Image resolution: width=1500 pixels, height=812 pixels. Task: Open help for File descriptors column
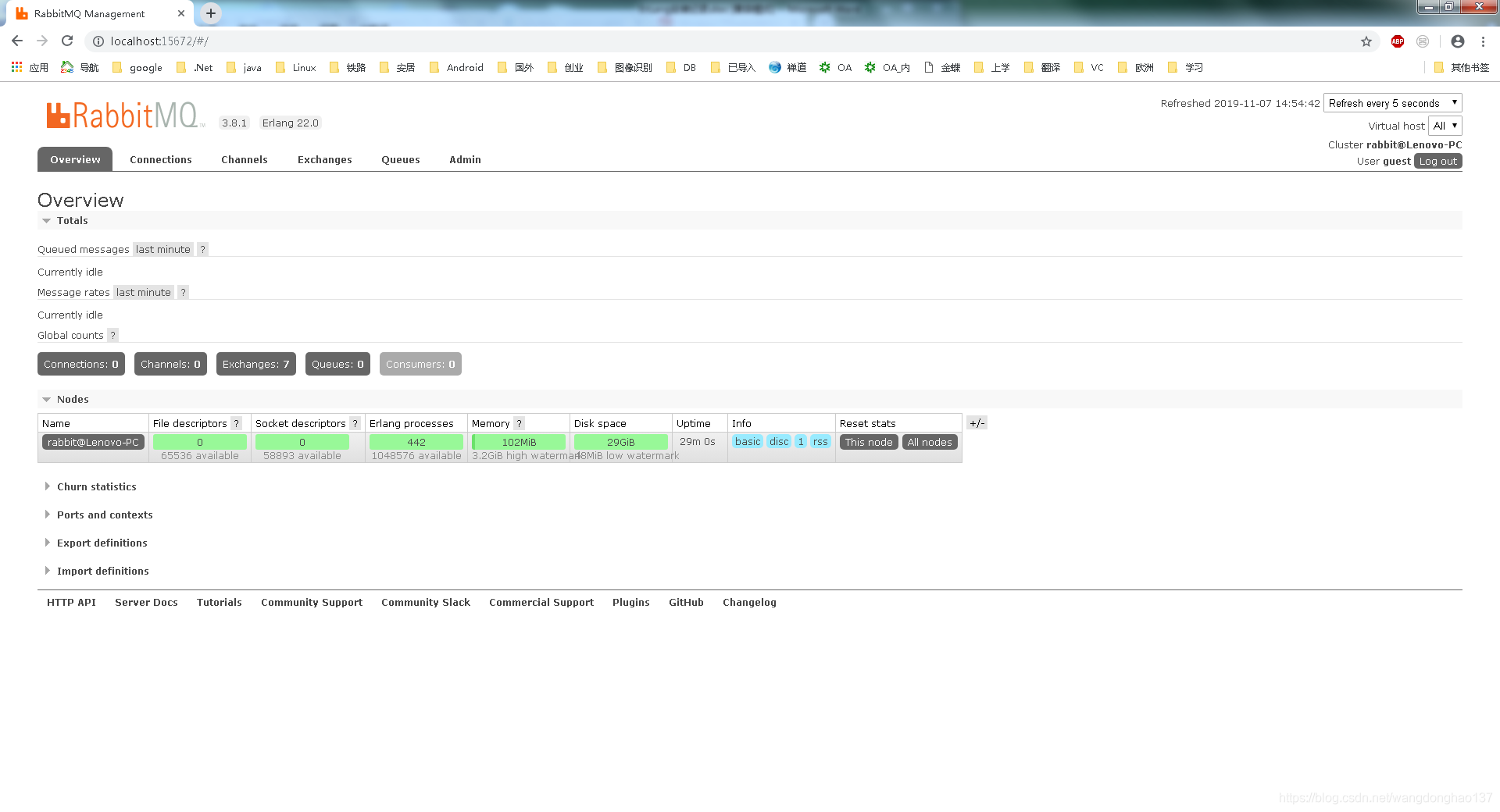click(x=236, y=423)
